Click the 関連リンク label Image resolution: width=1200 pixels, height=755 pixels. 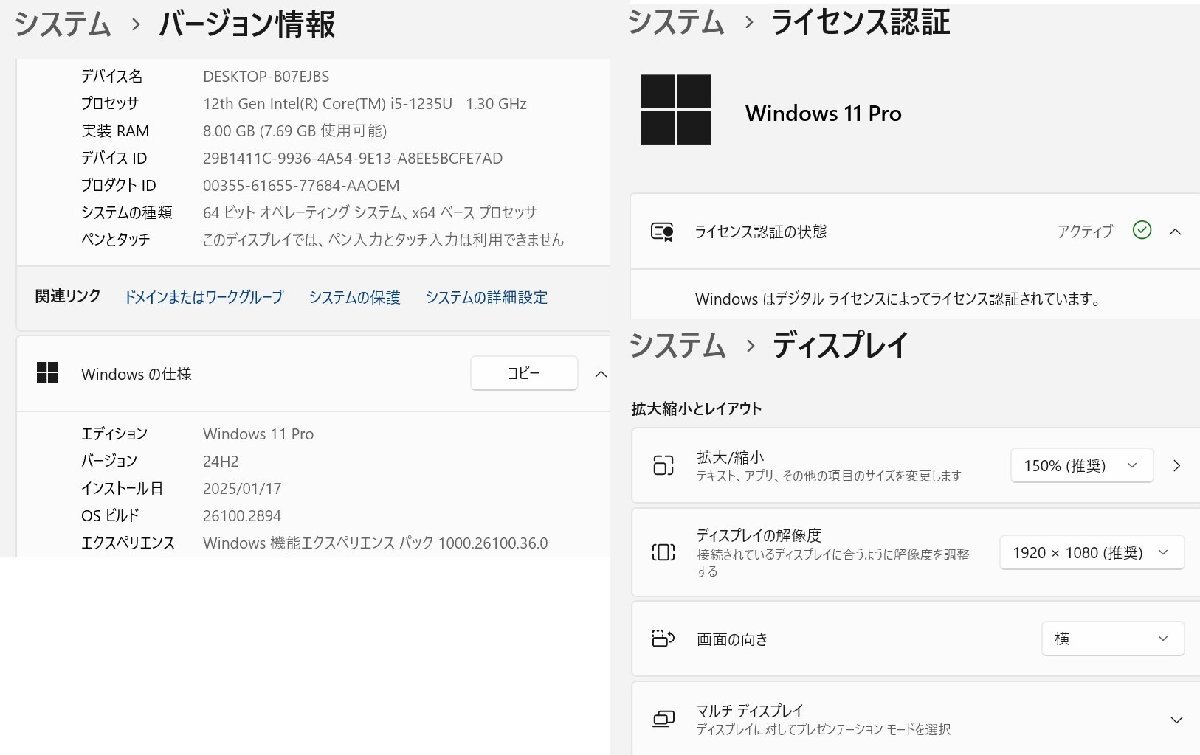click(68, 297)
